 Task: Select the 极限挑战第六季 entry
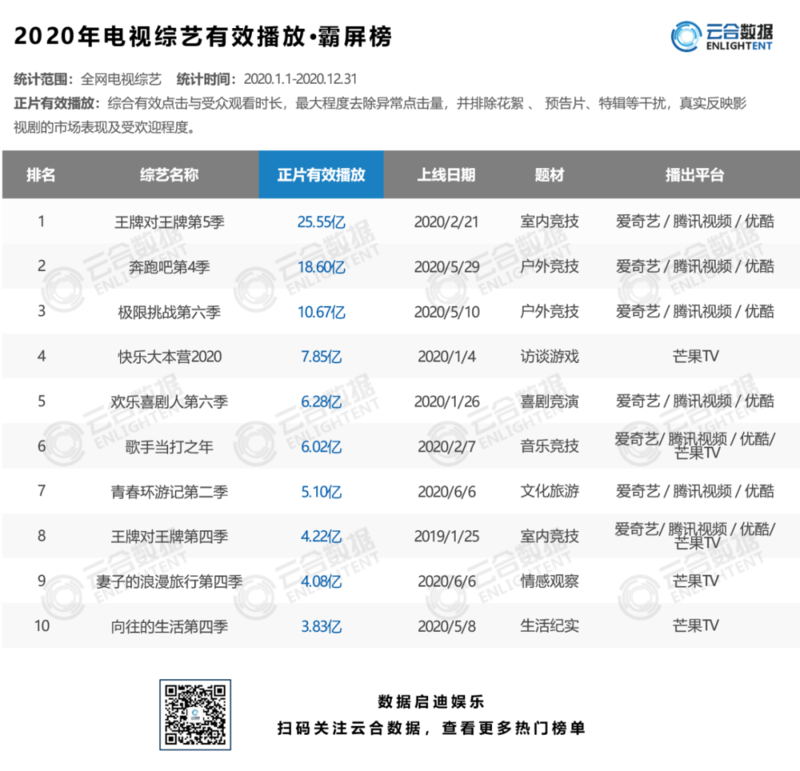tap(169, 312)
